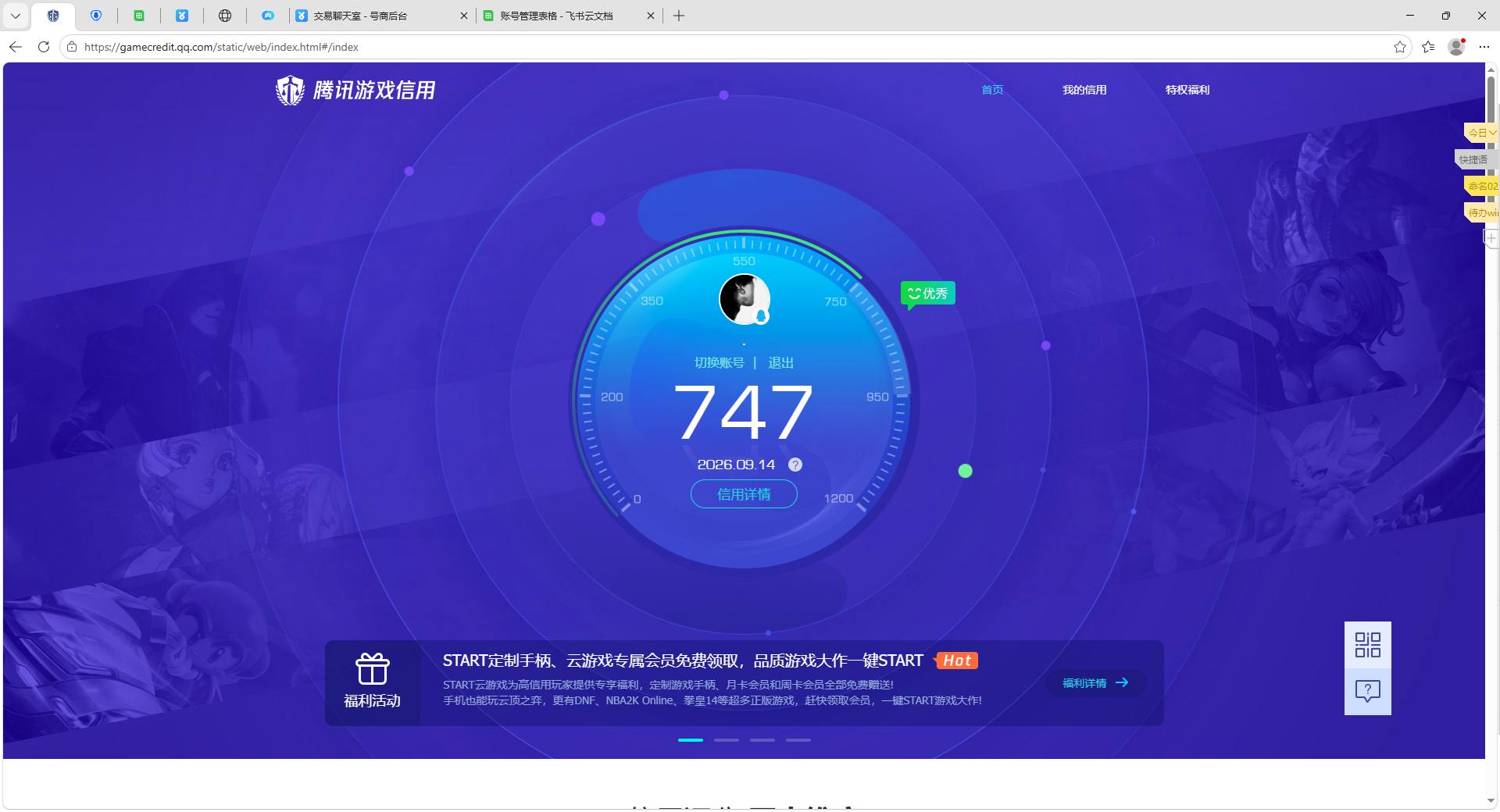
Task: Click the 950 gauge scale label
Action: tap(877, 397)
